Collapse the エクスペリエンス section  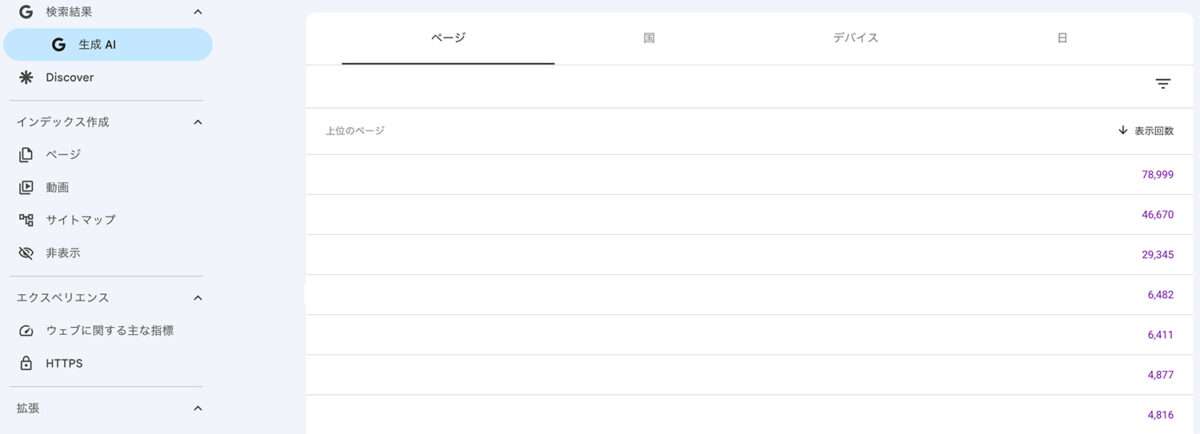(197, 298)
